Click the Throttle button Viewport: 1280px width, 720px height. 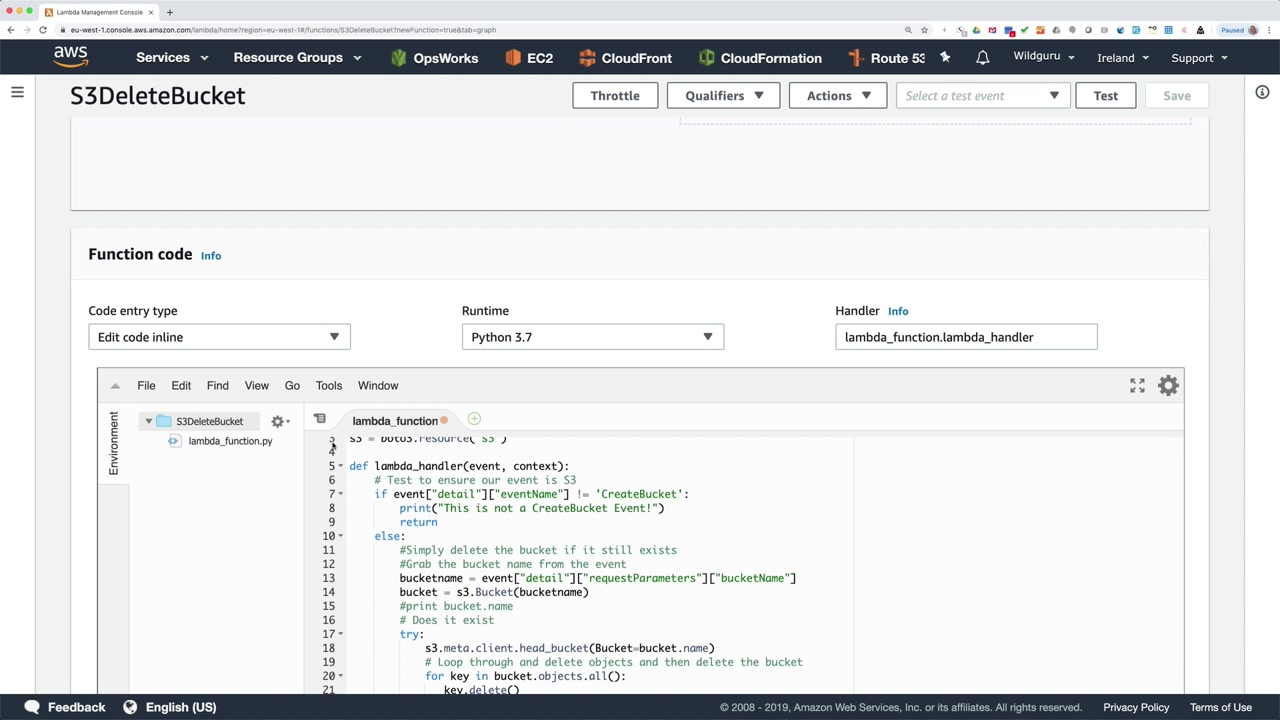[x=614, y=96]
